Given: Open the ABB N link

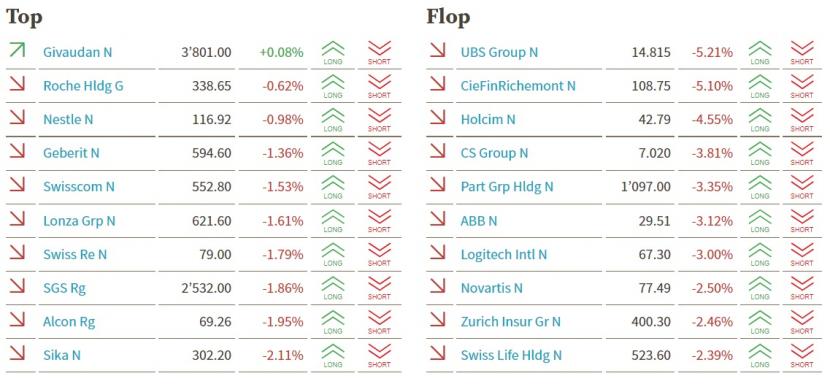Looking at the screenshot, I should (479, 221).
